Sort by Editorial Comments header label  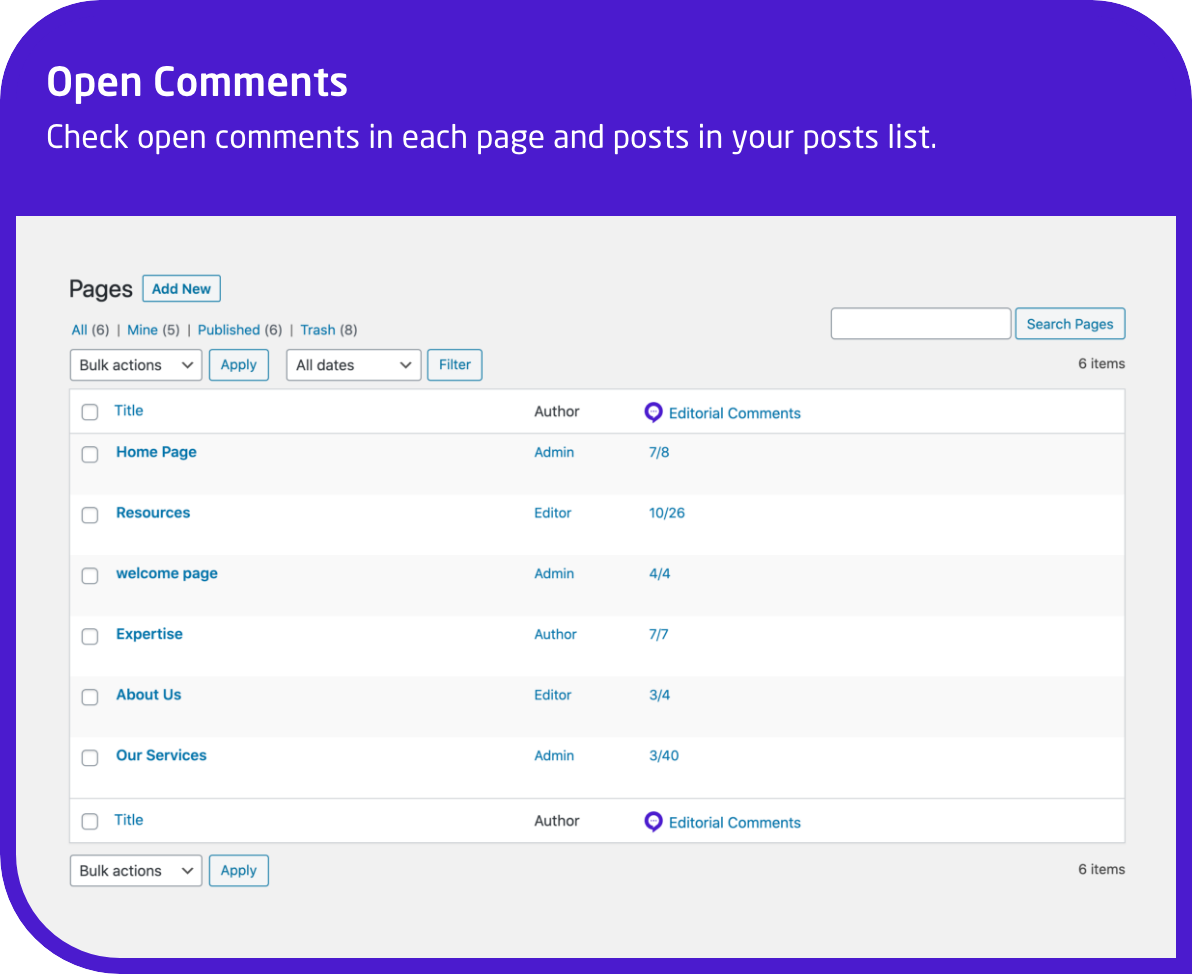click(x=734, y=413)
